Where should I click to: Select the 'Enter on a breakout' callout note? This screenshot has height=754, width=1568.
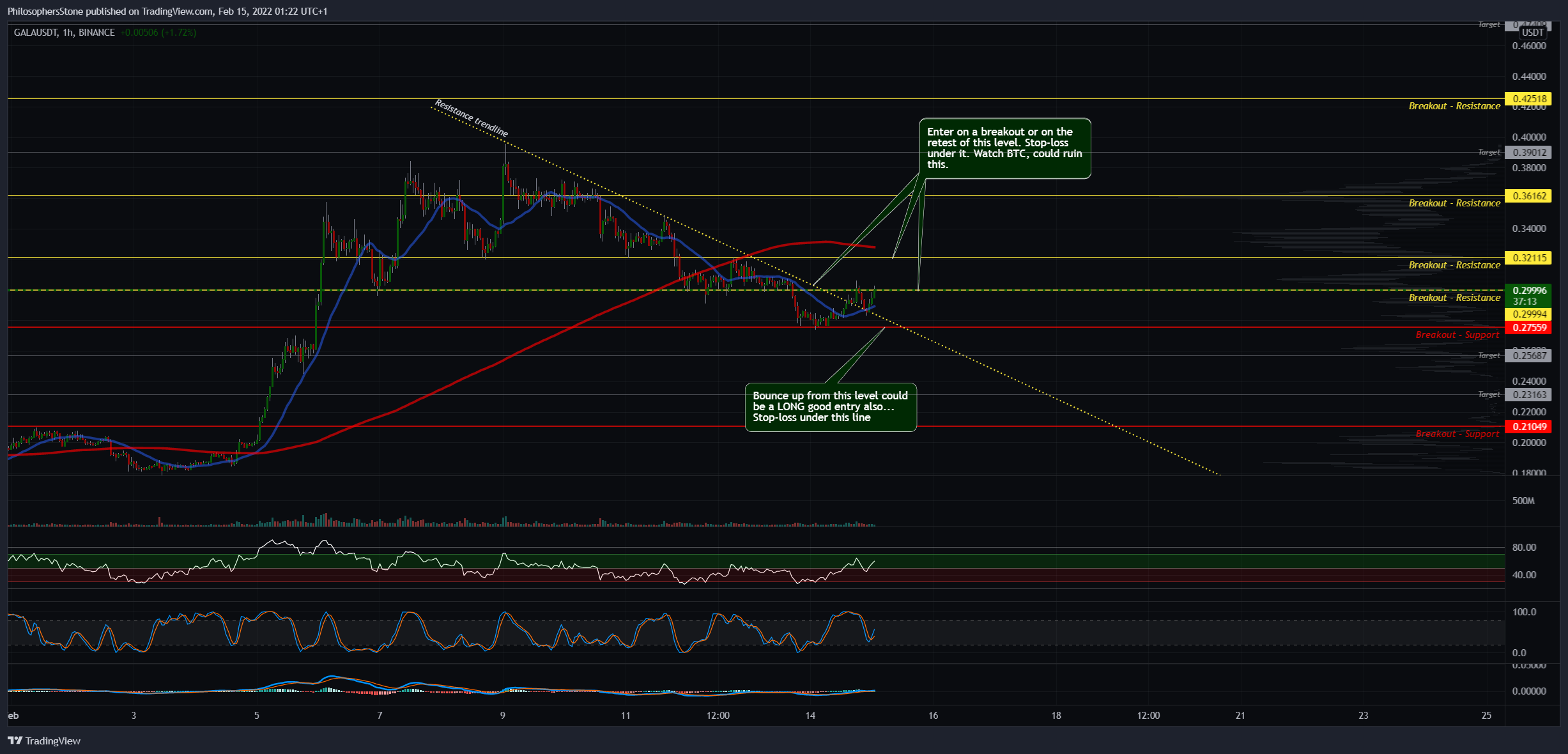tap(1004, 148)
